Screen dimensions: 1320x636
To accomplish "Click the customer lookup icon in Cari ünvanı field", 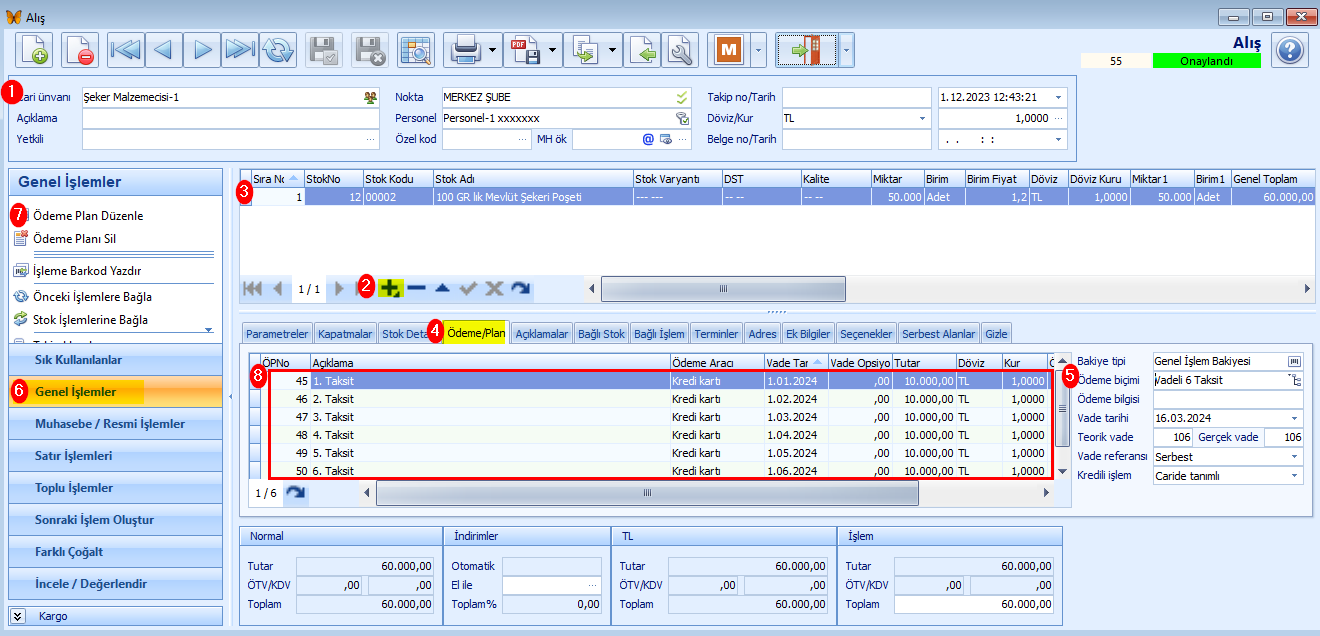I will pyautogui.click(x=371, y=98).
